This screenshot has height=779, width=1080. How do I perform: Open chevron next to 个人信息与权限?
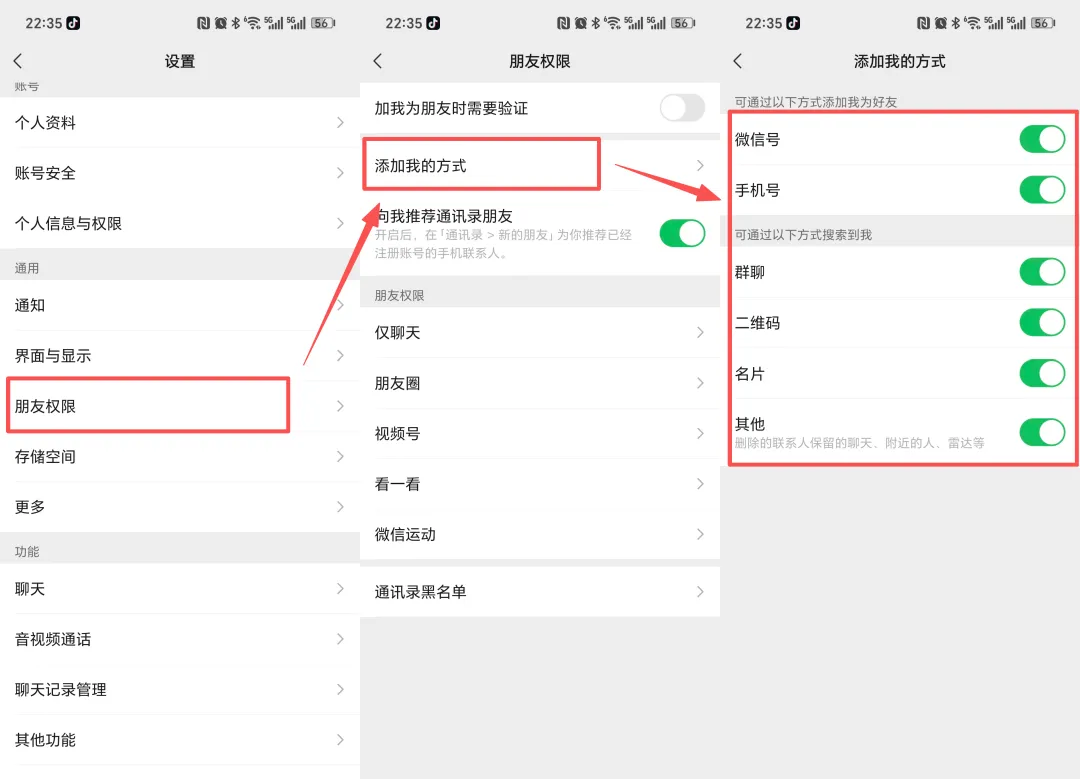tap(340, 223)
